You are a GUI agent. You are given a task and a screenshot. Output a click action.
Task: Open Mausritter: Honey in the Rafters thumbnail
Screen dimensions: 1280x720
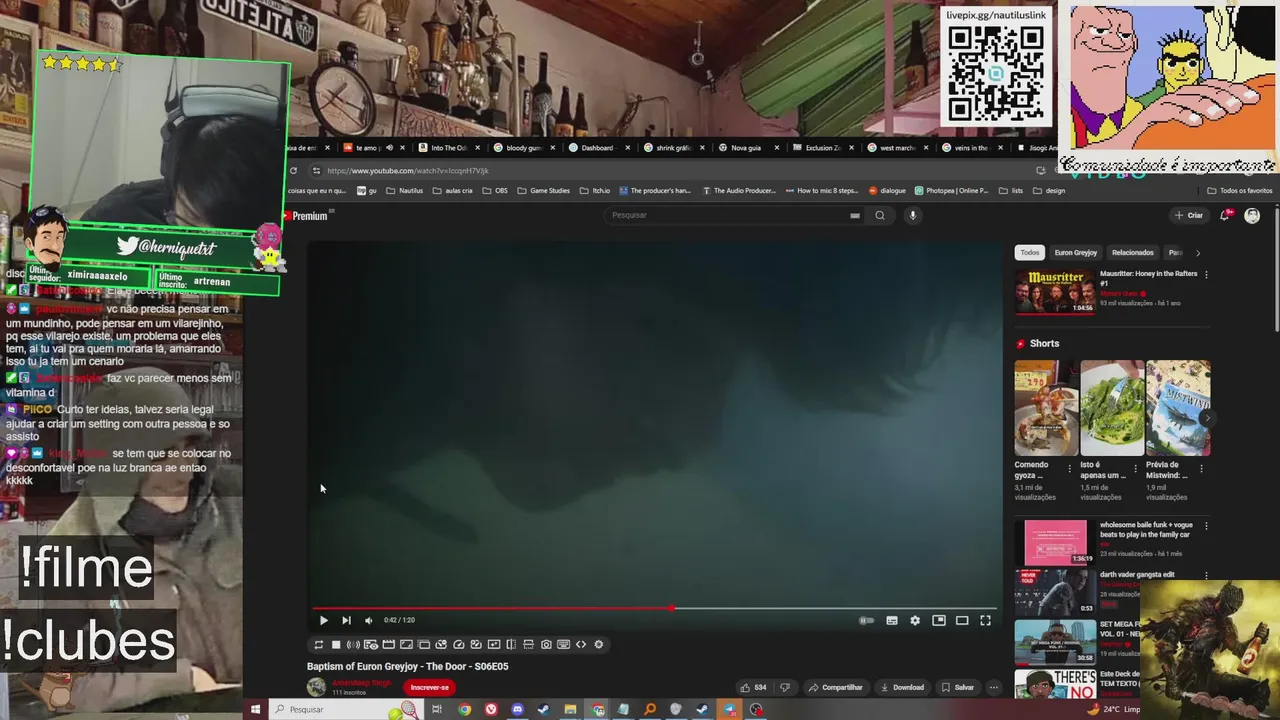1055,292
